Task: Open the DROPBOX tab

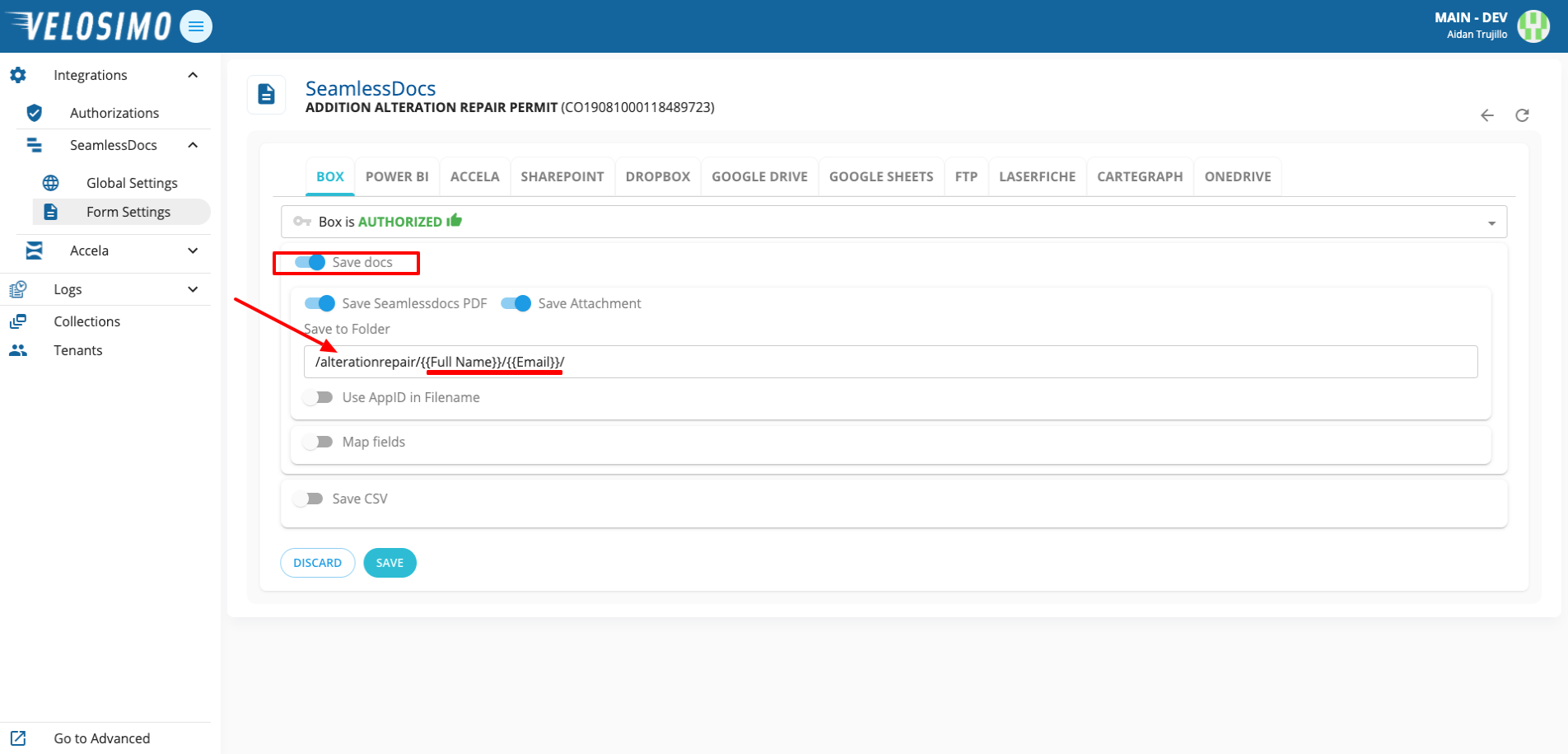Action: point(658,176)
